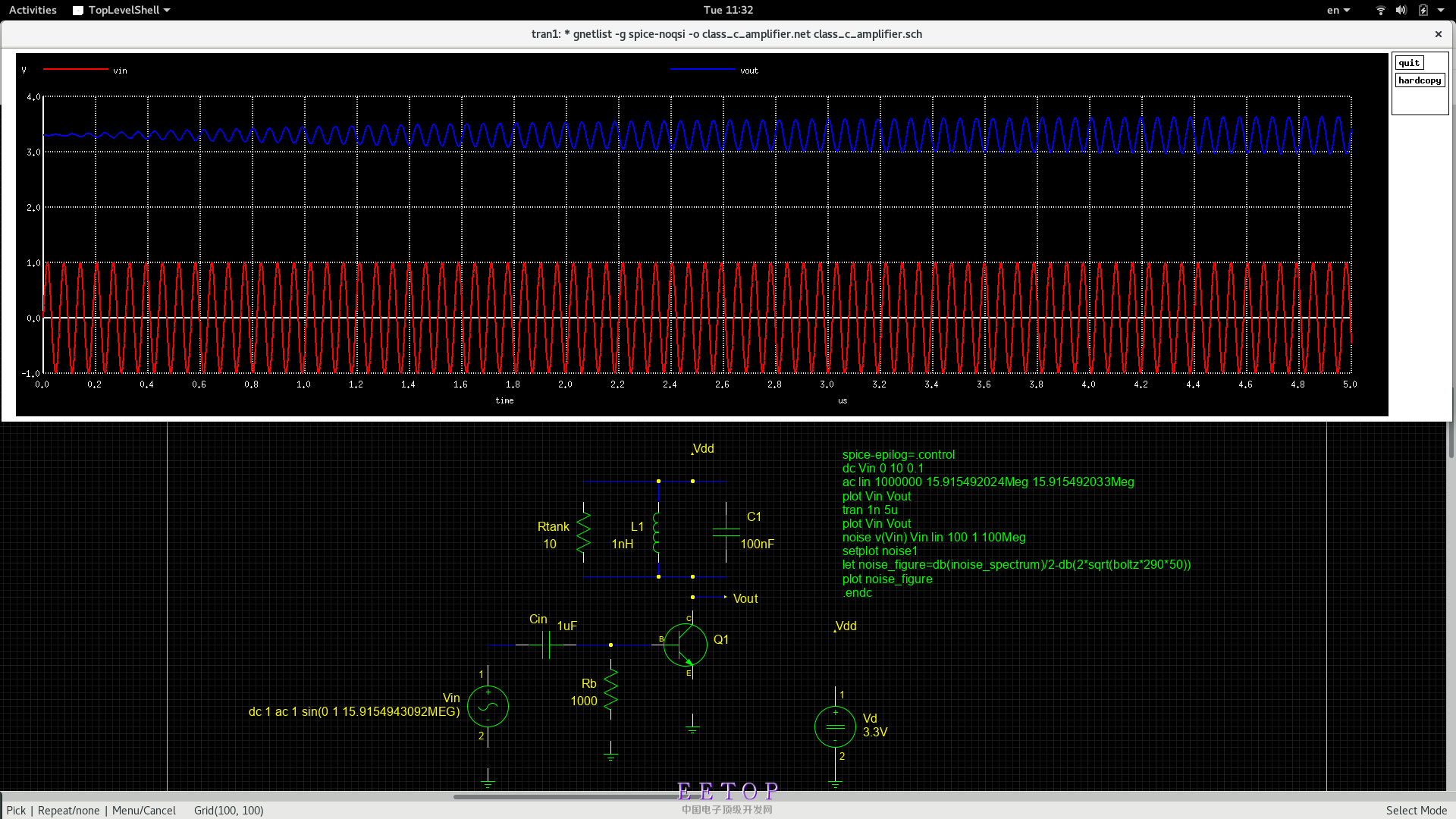
Task: Click the Wi-Fi network status icon
Action: pyautogui.click(x=1380, y=10)
